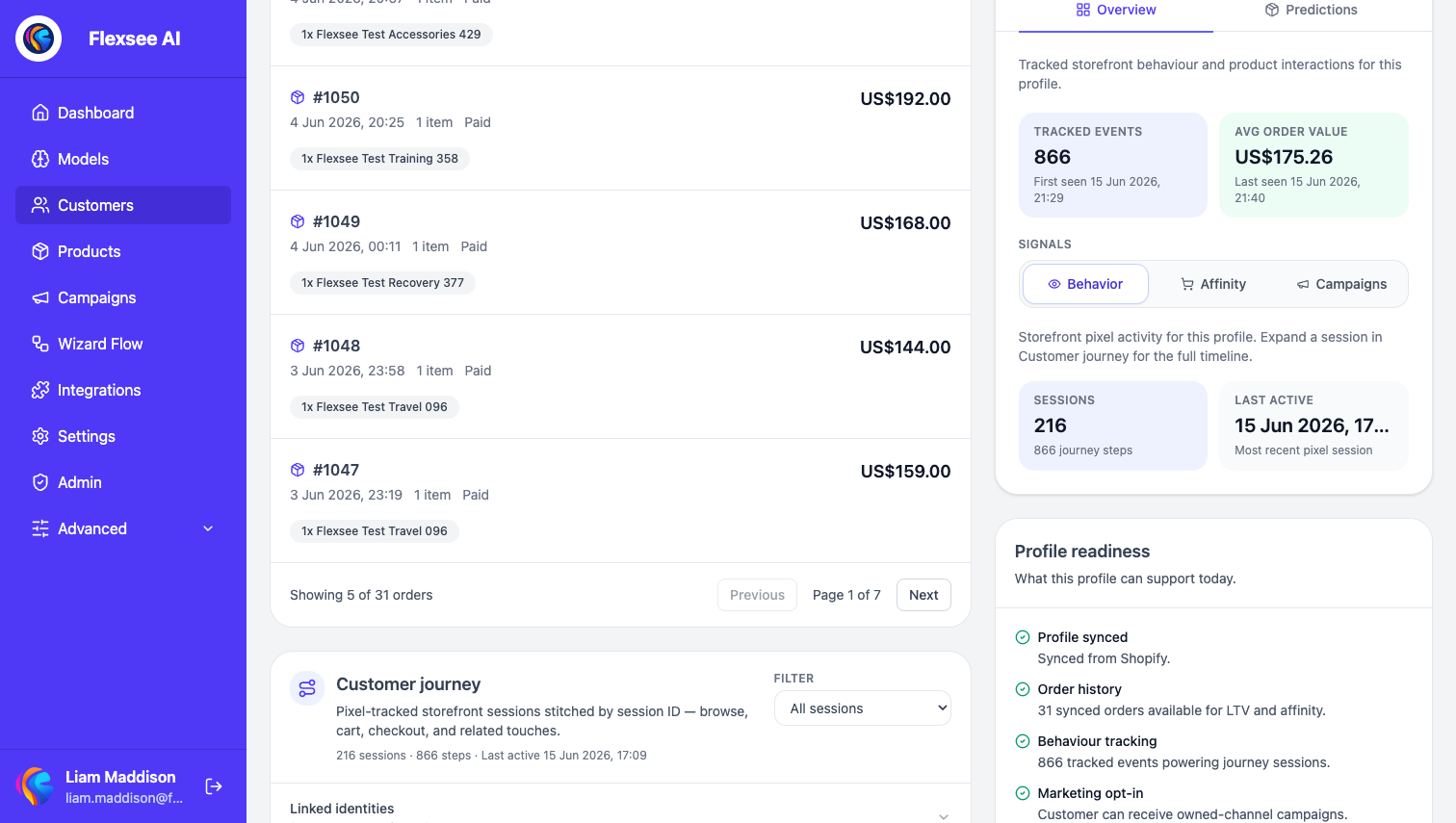Click the Advanced sliders icon
1456x823 pixels.
[x=40, y=528]
